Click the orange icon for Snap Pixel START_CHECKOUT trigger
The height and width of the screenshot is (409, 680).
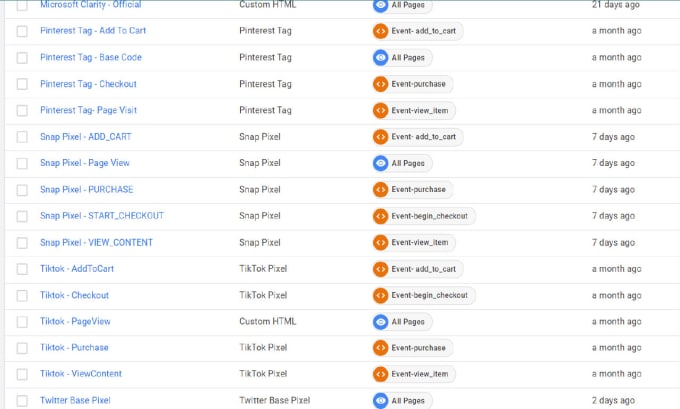pyautogui.click(x=380, y=216)
